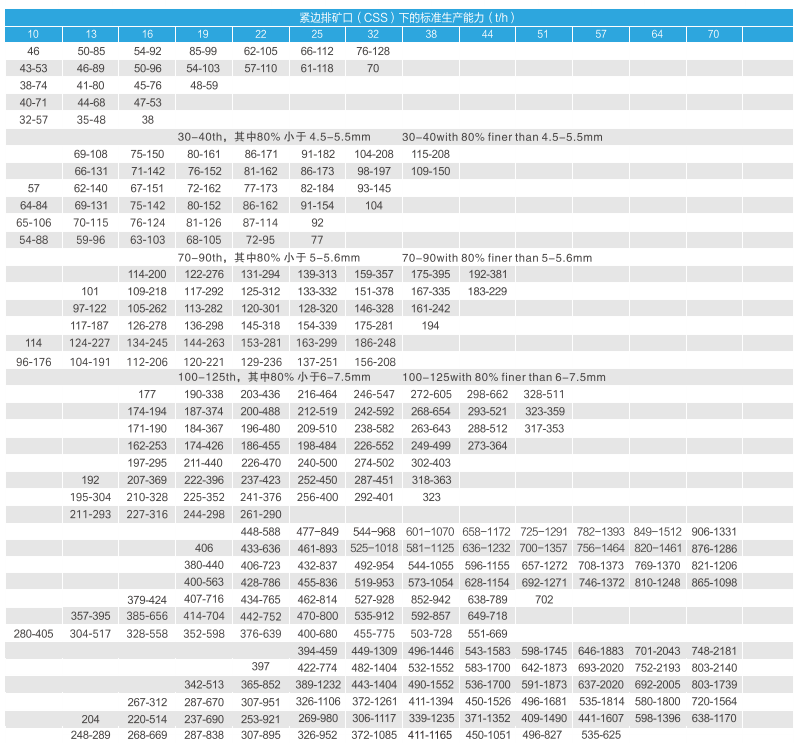Select the cell with value 280-405
This screenshot has height=750, width=805.
click(x=34, y=633)
